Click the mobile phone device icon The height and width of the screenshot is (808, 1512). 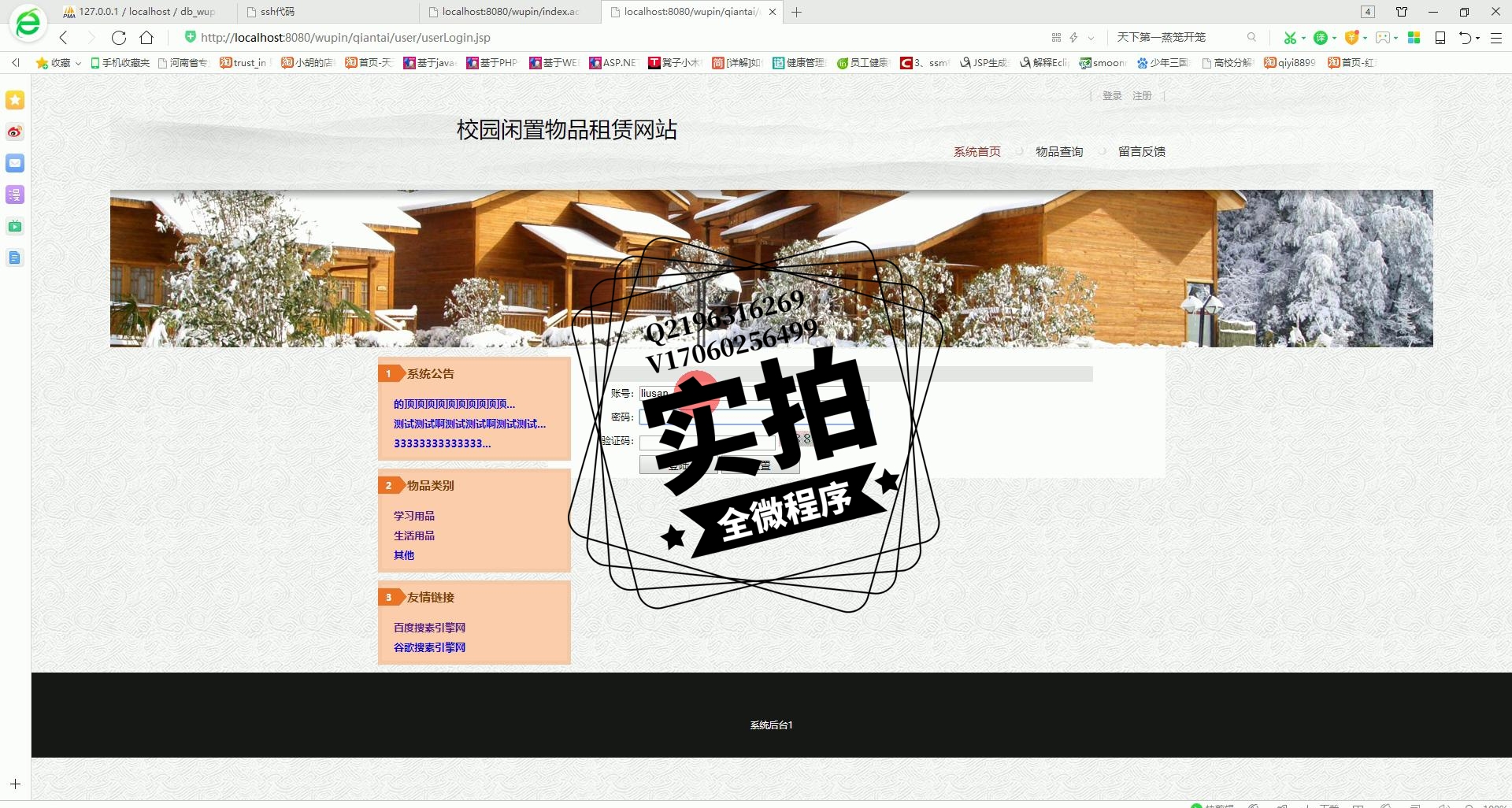coord(1440,37)
